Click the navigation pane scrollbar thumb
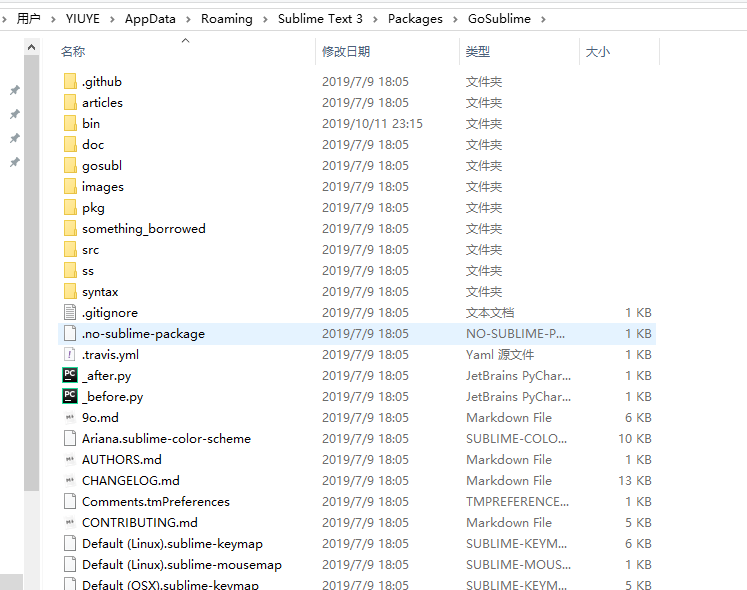747x590 pixels. pos(31,273)
